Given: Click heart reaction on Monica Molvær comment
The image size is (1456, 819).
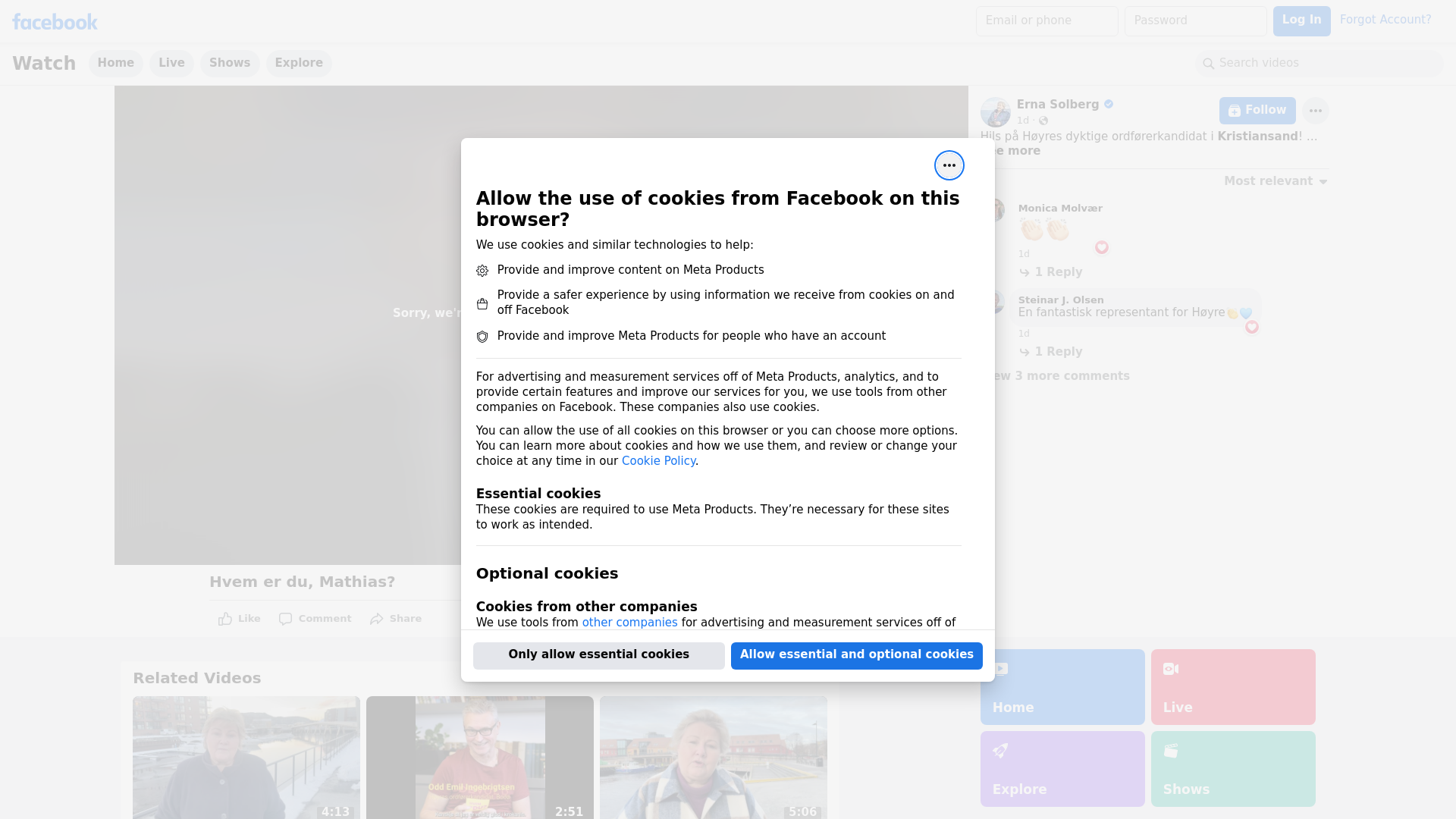Looking at the screenshot, I should pyautogui.click(x=1102, y=247).
